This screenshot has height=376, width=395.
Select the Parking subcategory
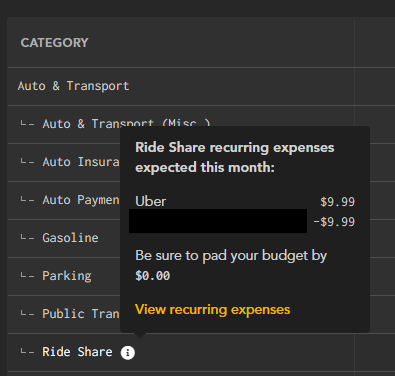tap(67, 276)
